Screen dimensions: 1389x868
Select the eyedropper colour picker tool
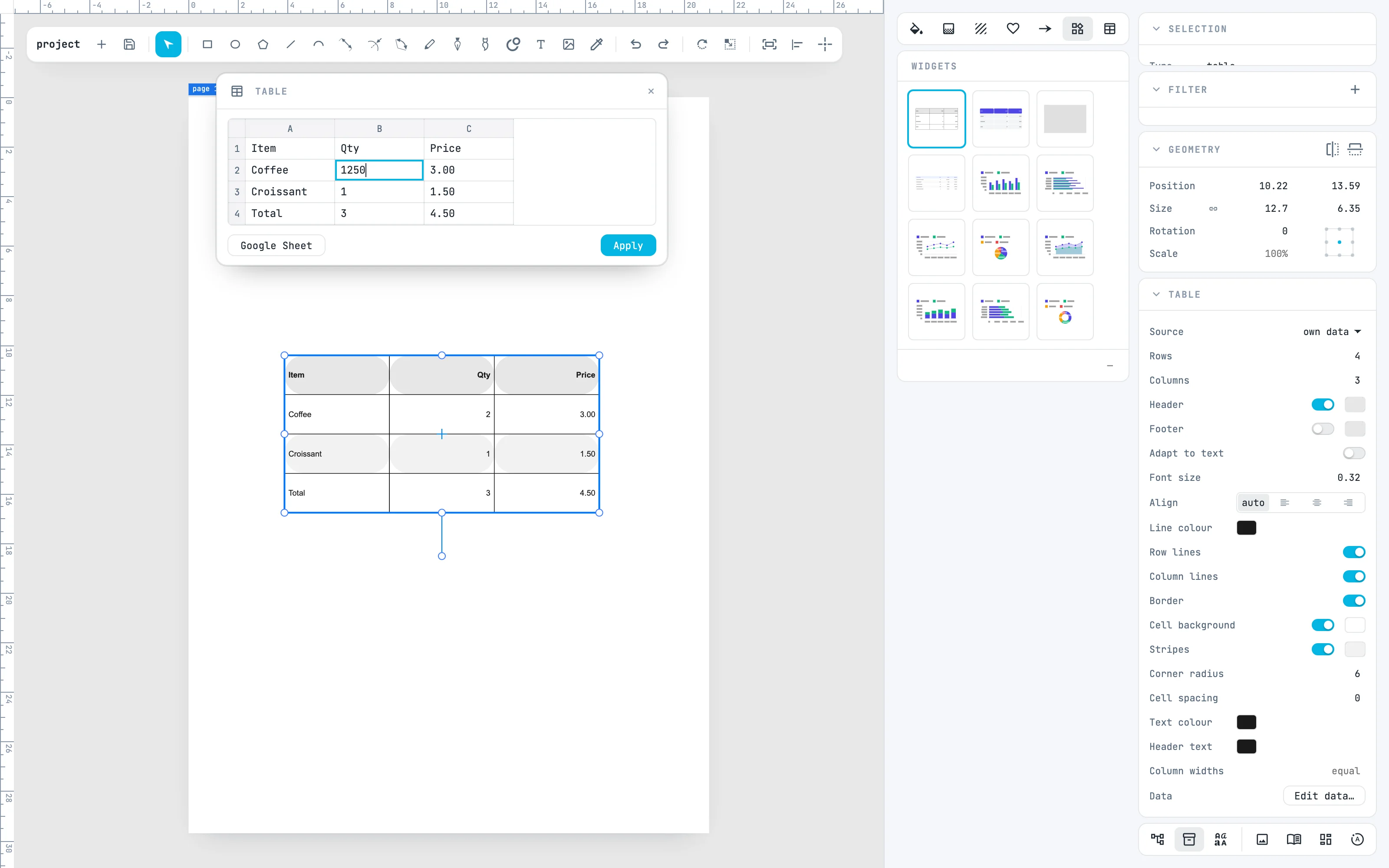click(x=596, y=44)
